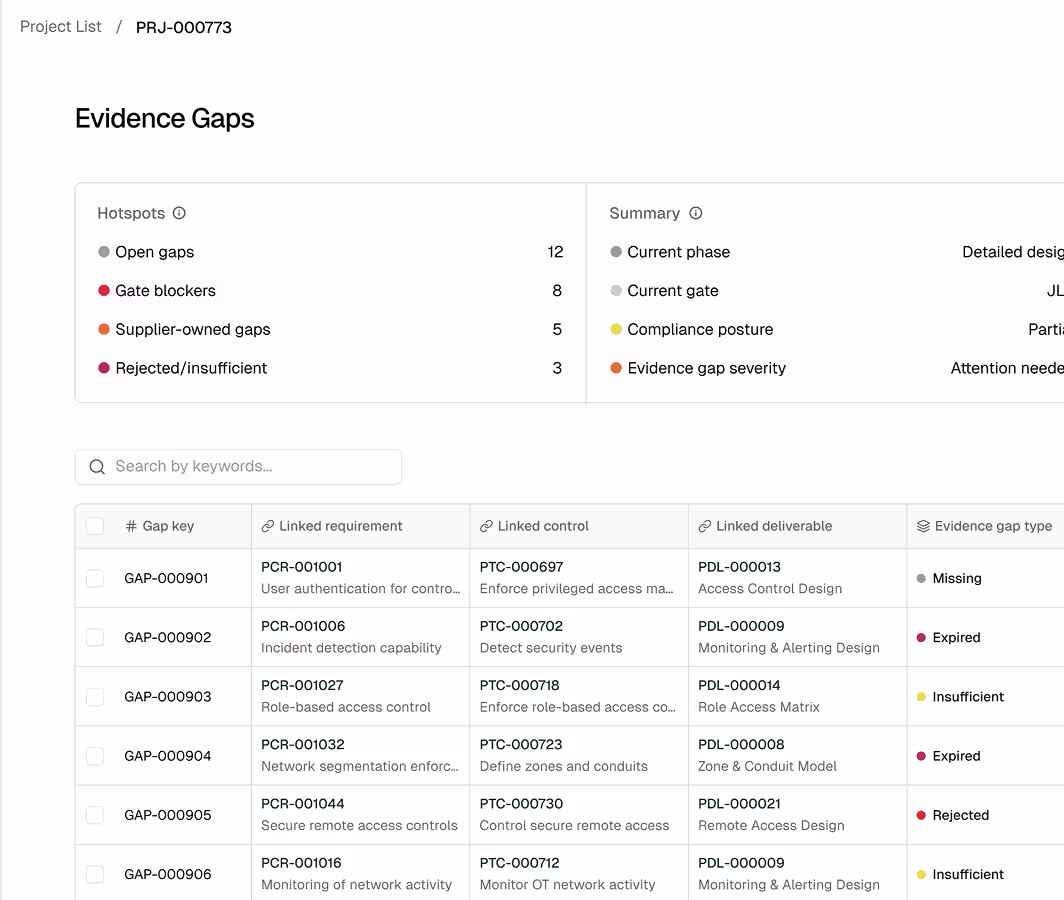Click the link icon beside Linked requirement
The height and width of the screenshot is (900, 1064).
point(268,526)
